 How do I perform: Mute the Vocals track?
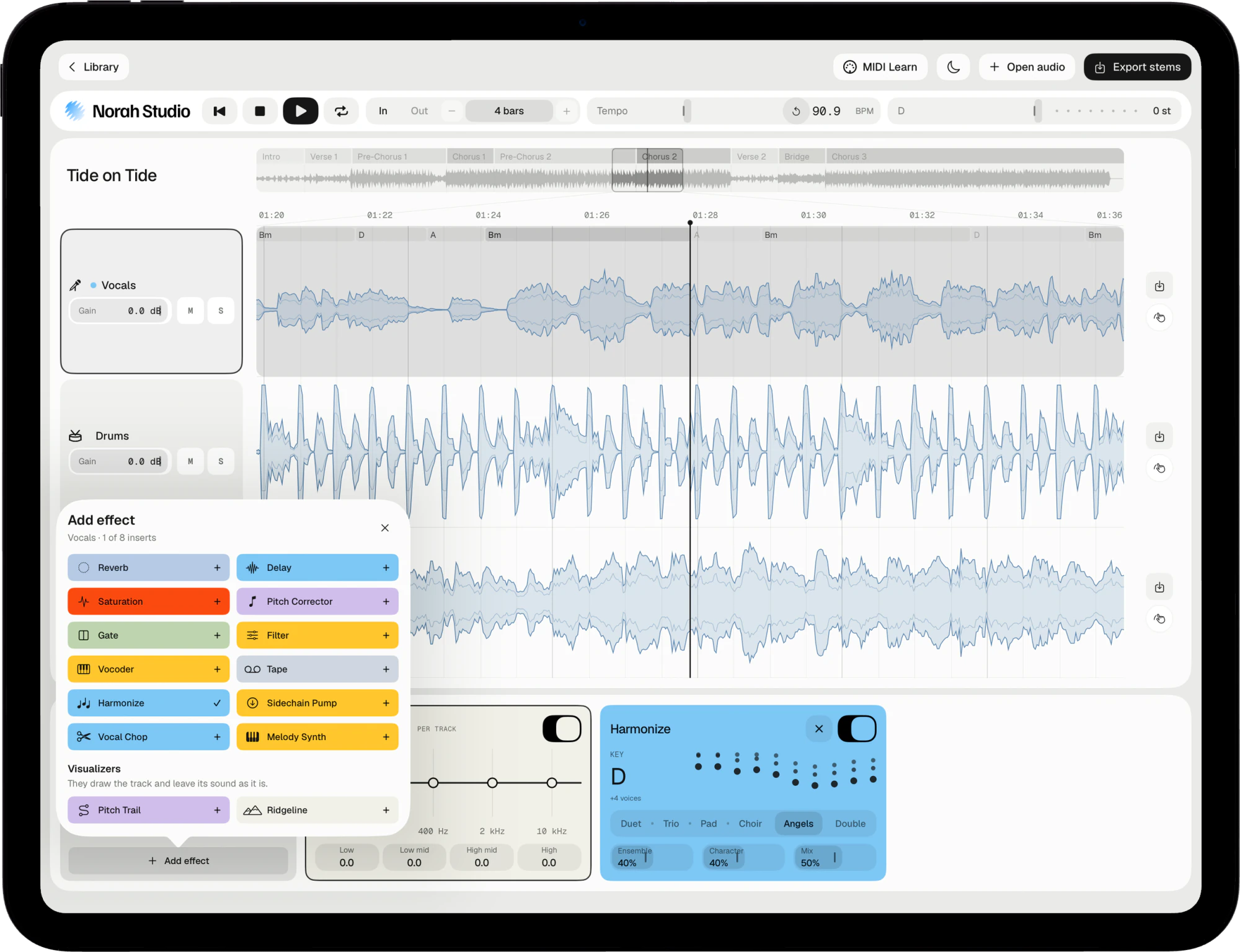(190, 311)
